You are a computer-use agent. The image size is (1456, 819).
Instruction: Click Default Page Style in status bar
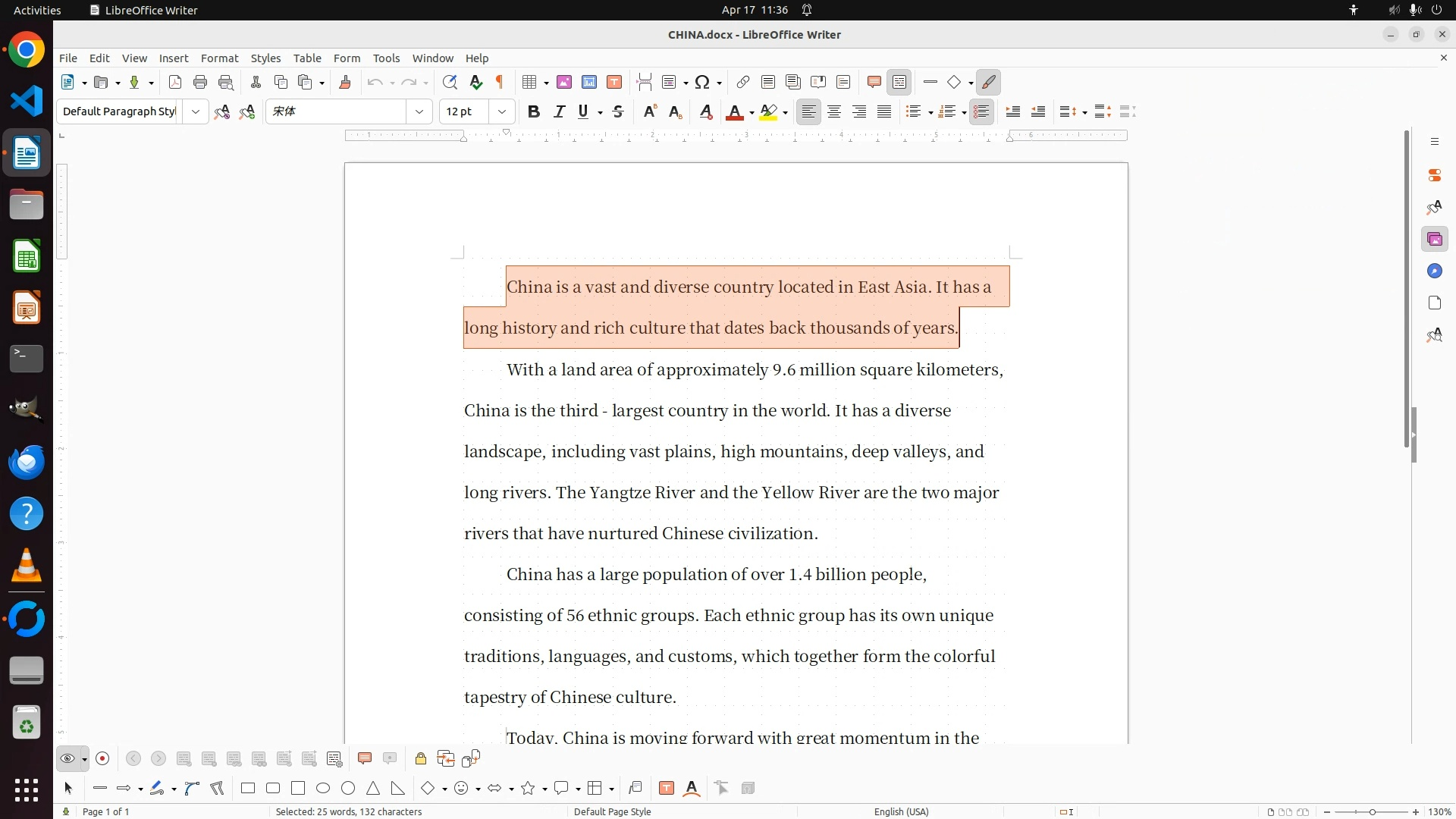pos(612,811)
